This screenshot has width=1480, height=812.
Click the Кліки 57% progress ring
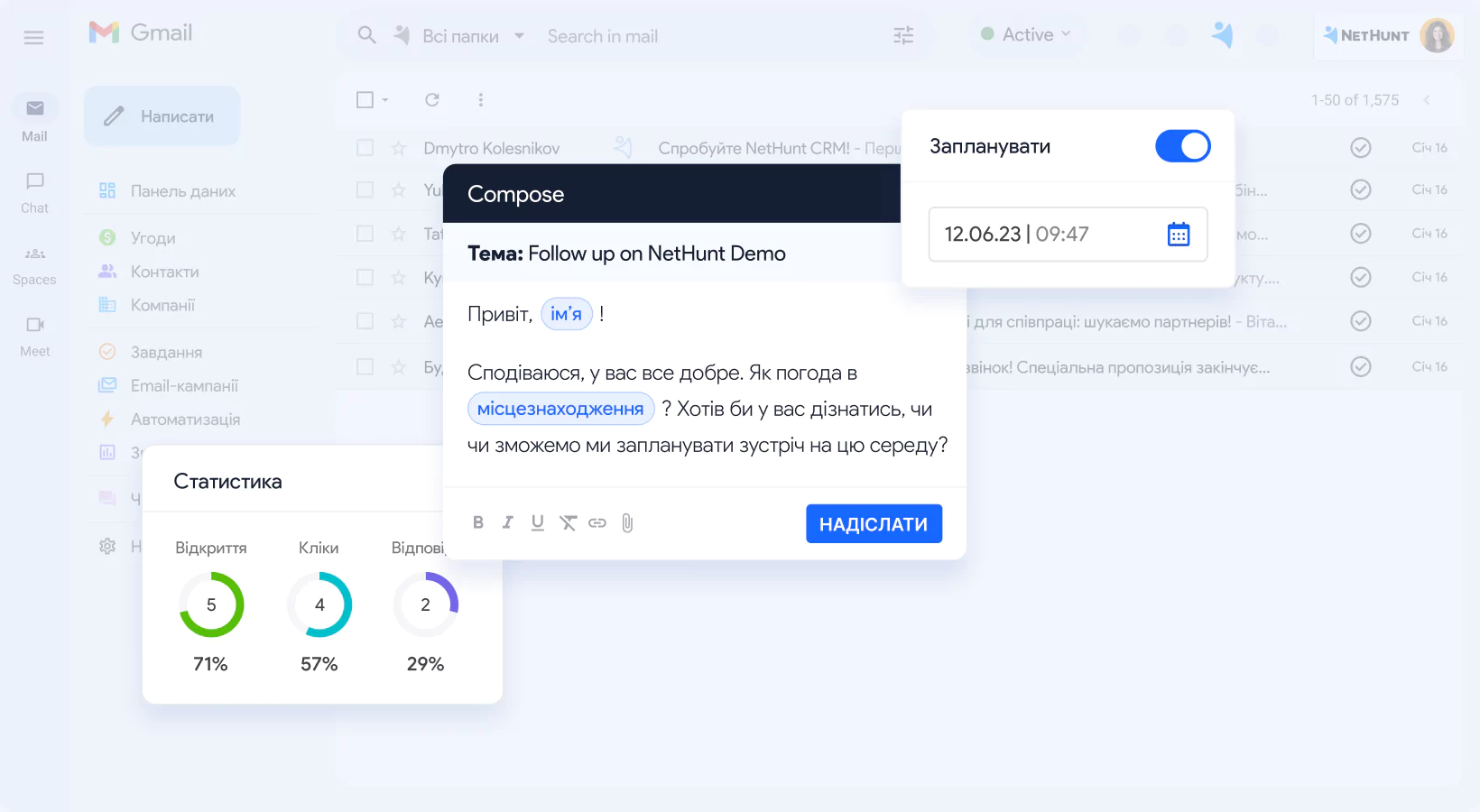319,604
